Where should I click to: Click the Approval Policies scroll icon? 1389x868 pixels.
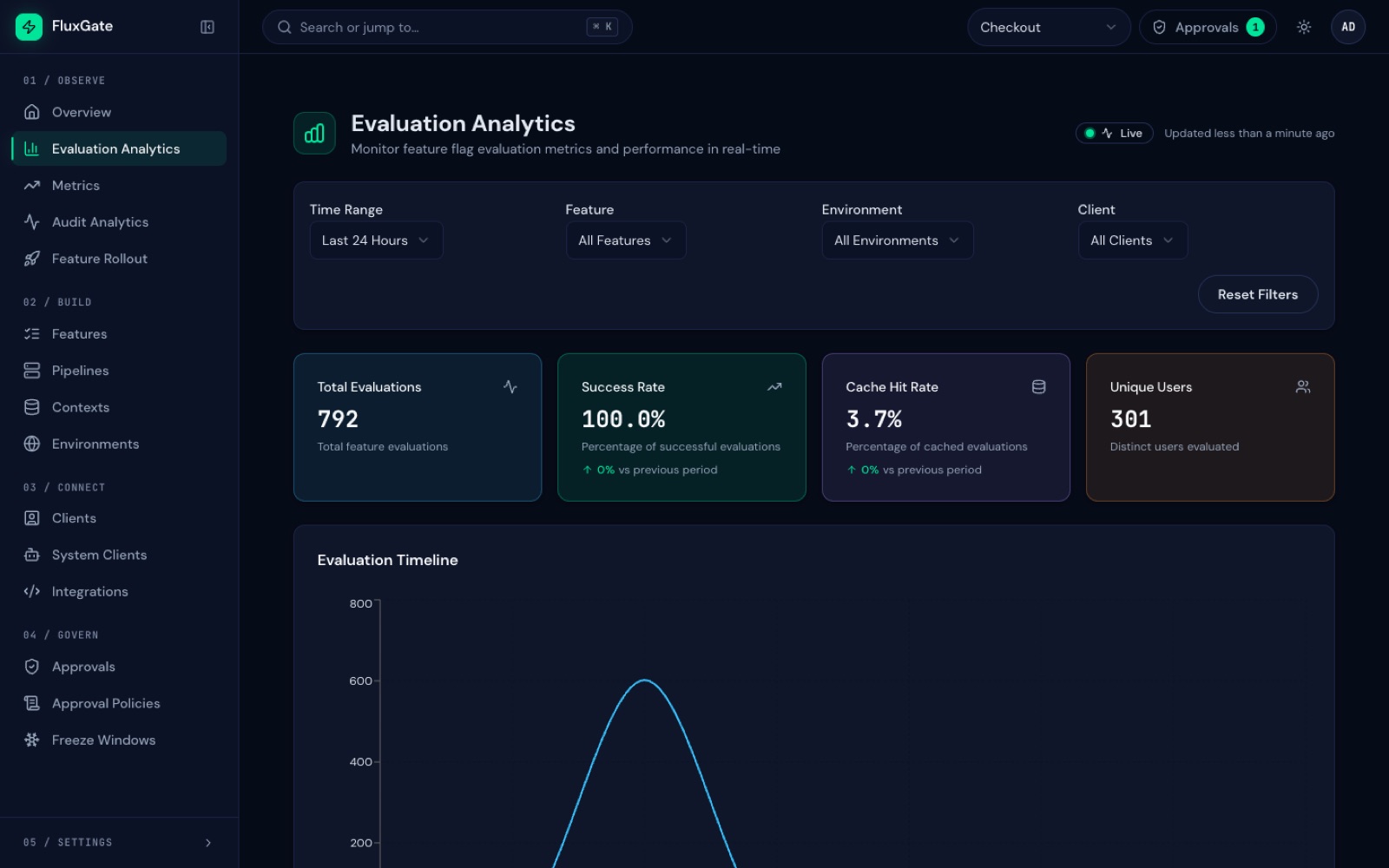click(32, 703)
